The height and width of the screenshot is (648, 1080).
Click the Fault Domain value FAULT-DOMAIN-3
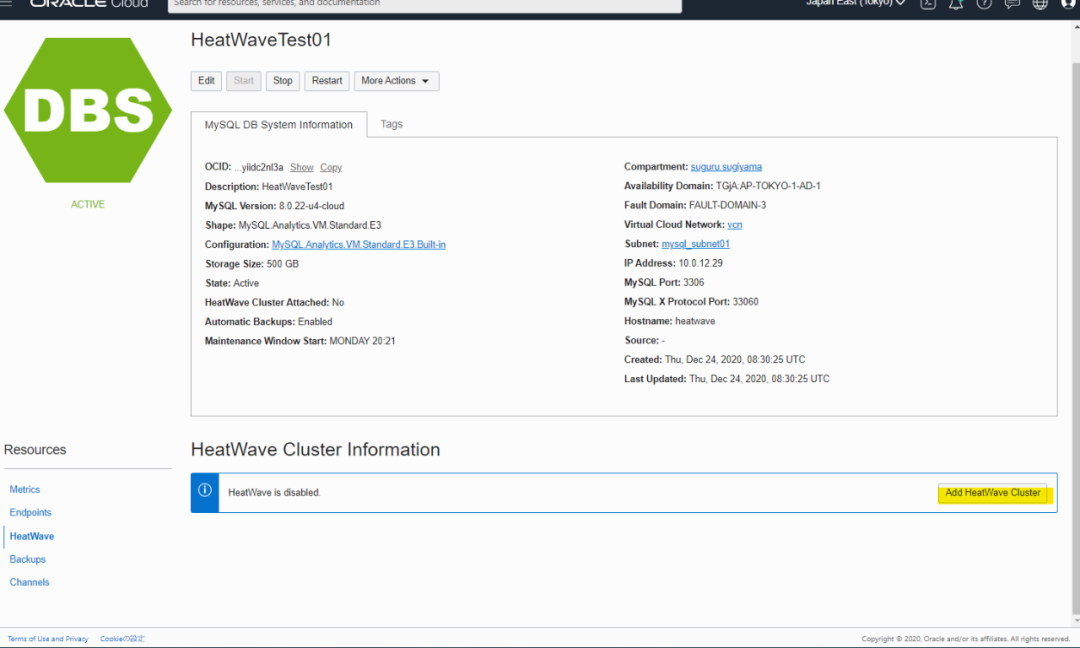tap(727, 205)
